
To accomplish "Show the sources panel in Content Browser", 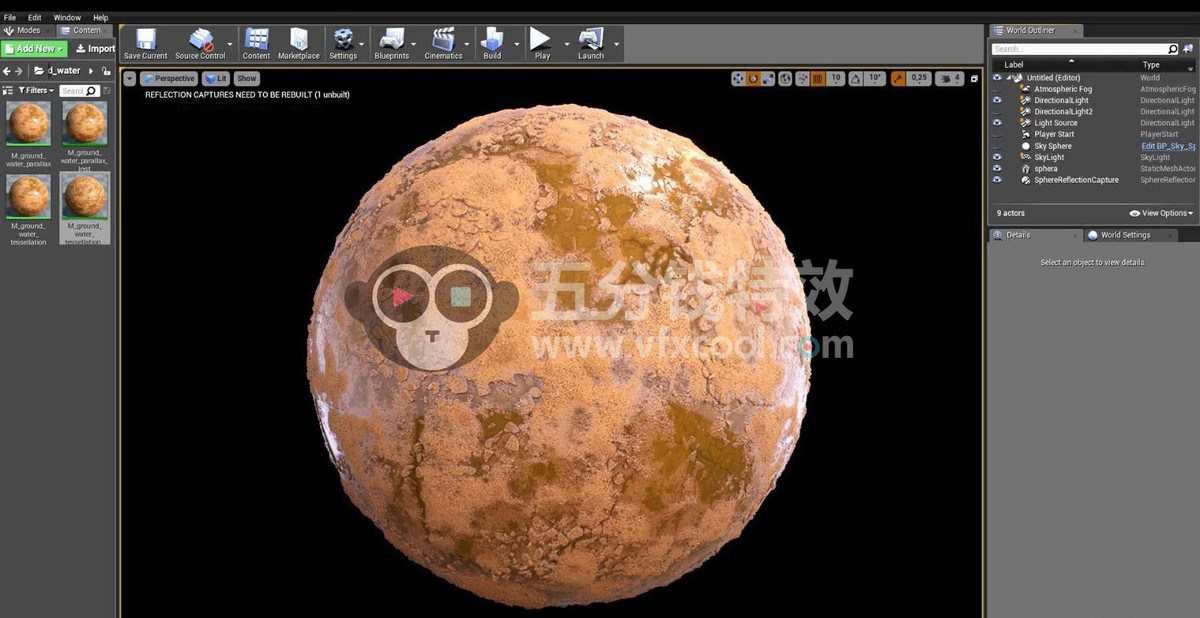I will click(x=7, y=90).
